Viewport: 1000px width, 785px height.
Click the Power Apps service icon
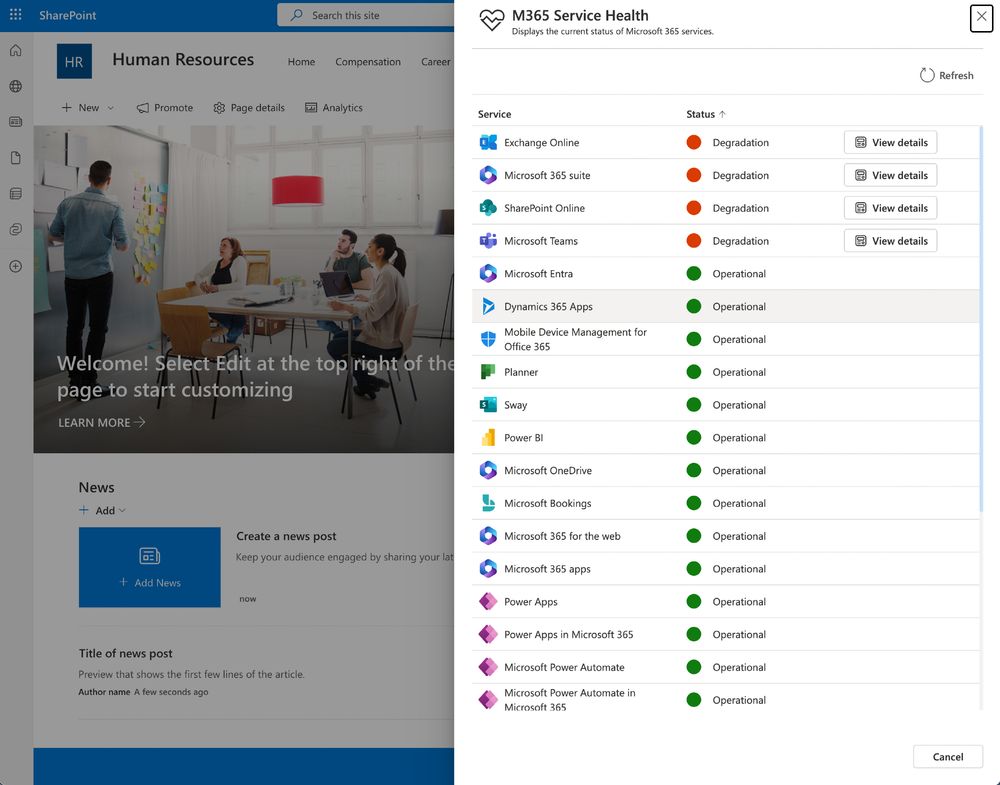tap(488, 601)
